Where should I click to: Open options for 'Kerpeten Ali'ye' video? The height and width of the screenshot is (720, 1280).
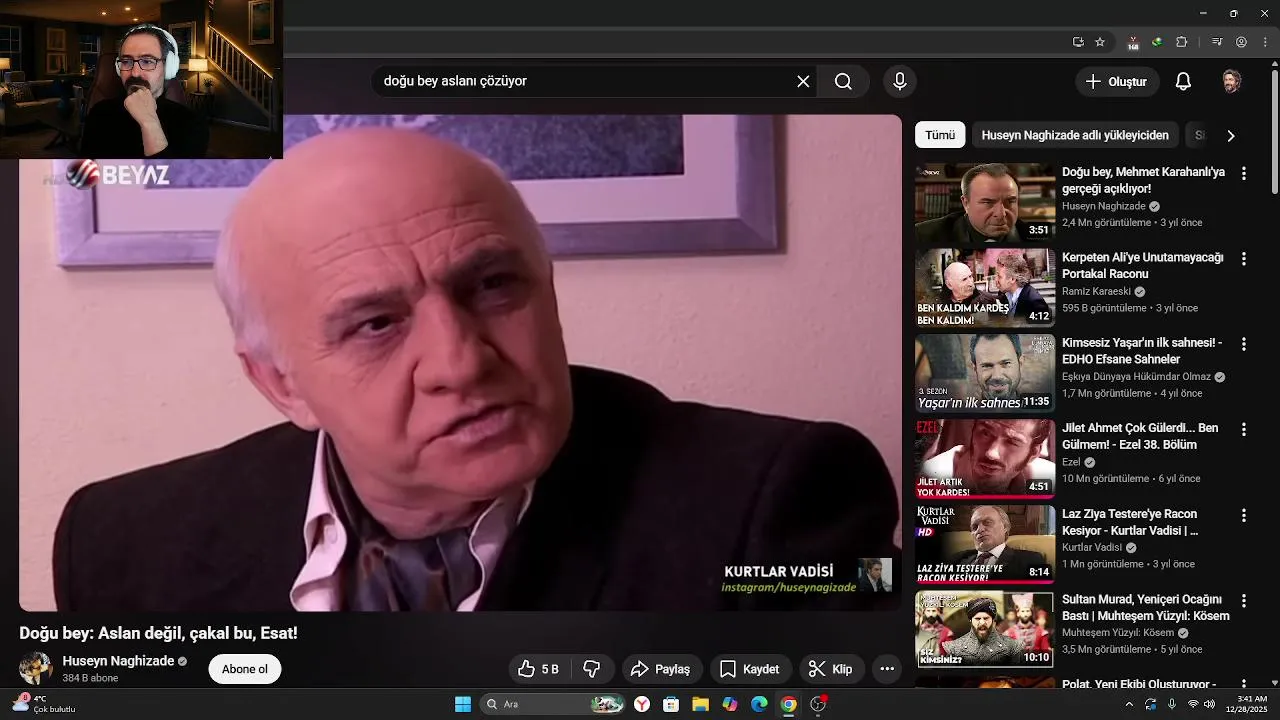pyautogui.click(x=1244, y=258)
